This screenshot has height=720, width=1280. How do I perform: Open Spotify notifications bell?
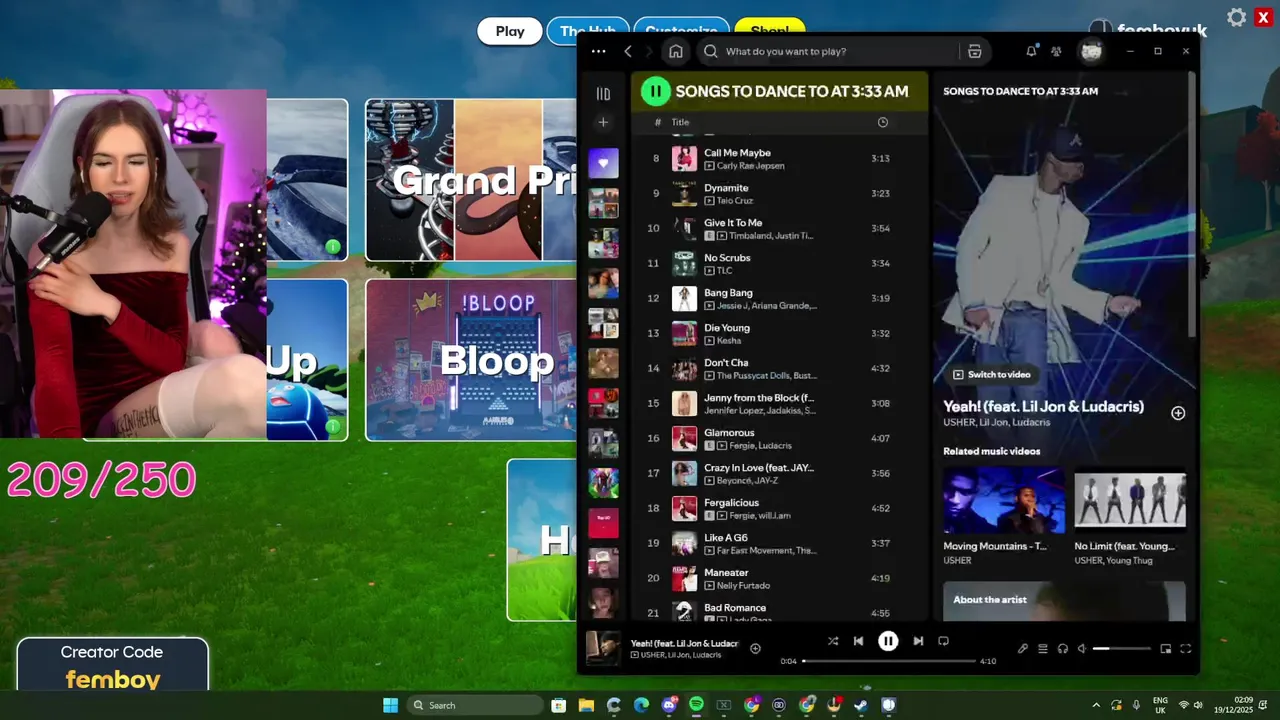tap(1031, 51)
